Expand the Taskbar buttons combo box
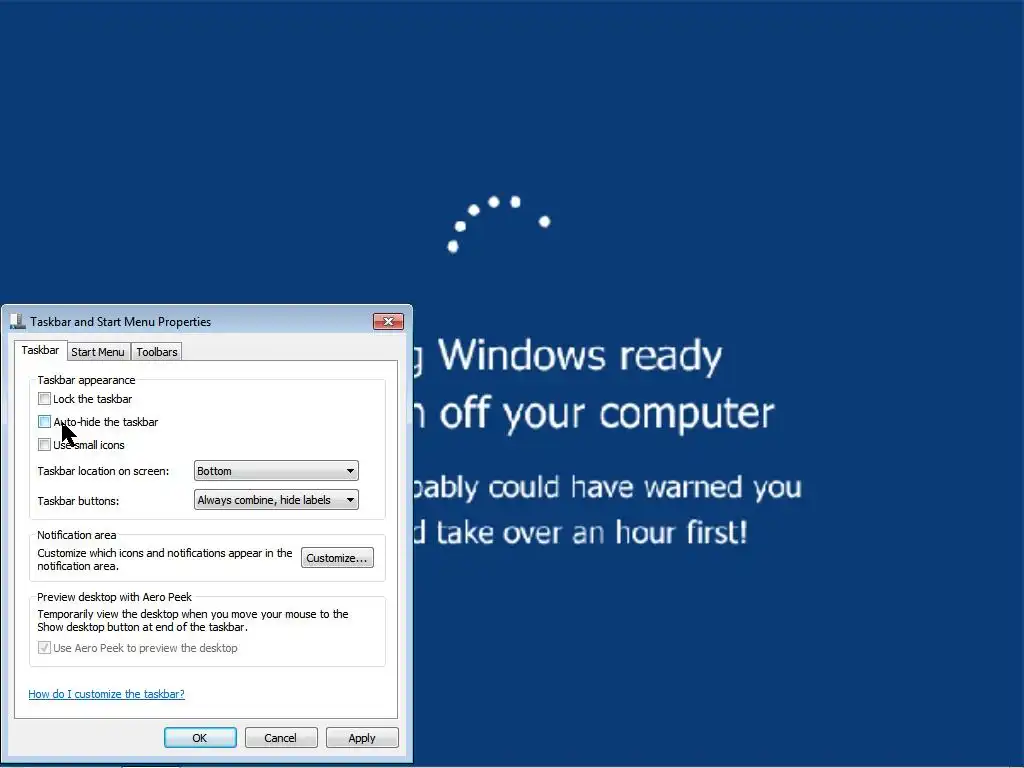 tap(276, 500)
